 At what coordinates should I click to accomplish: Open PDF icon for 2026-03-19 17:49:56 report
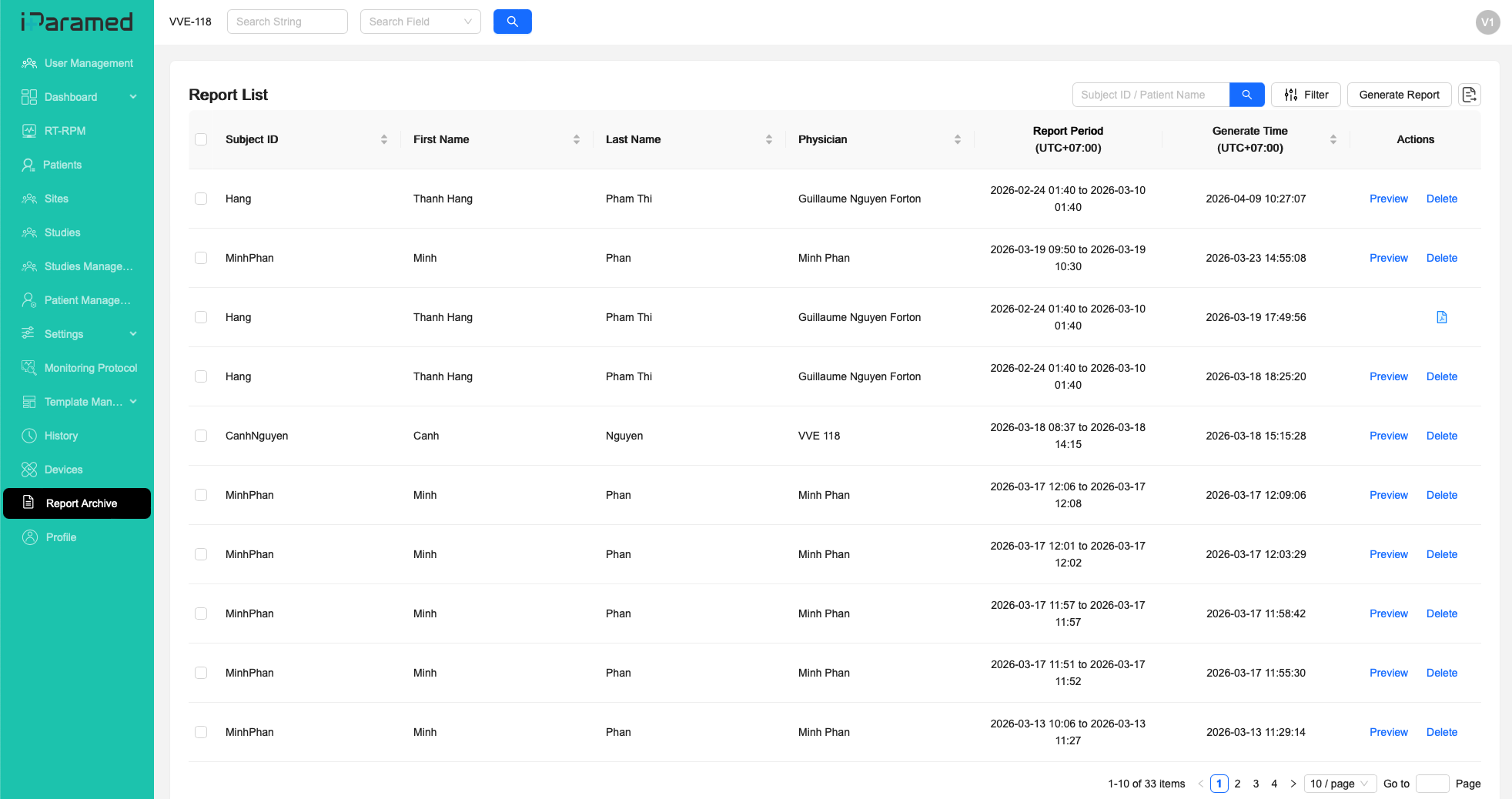[x=1442, y=317]
